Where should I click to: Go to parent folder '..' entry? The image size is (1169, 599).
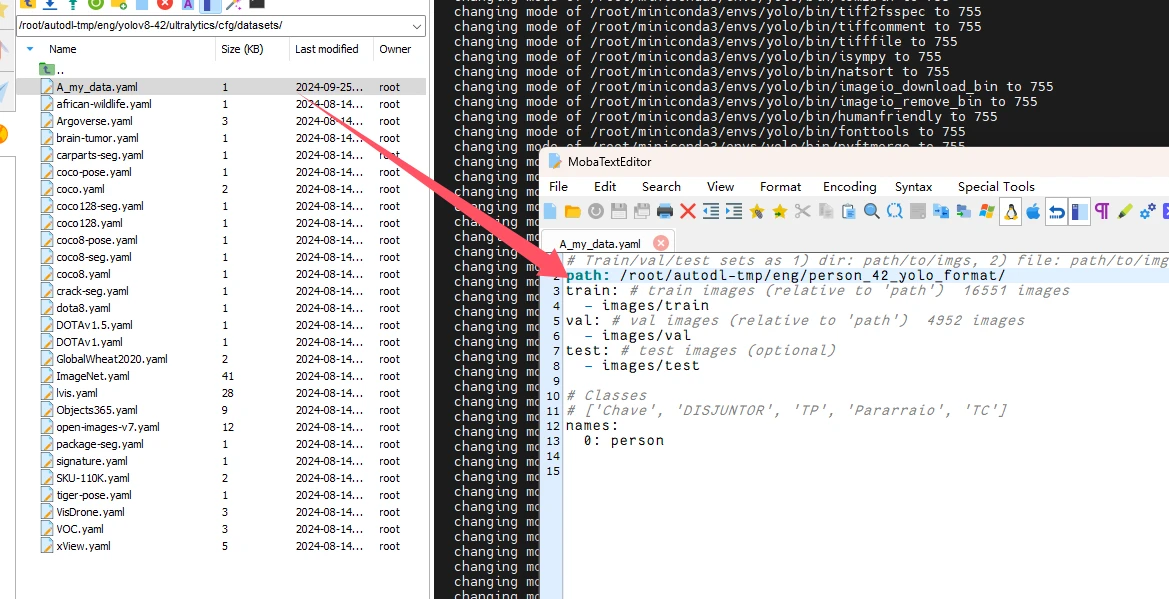tap(49, 69)
